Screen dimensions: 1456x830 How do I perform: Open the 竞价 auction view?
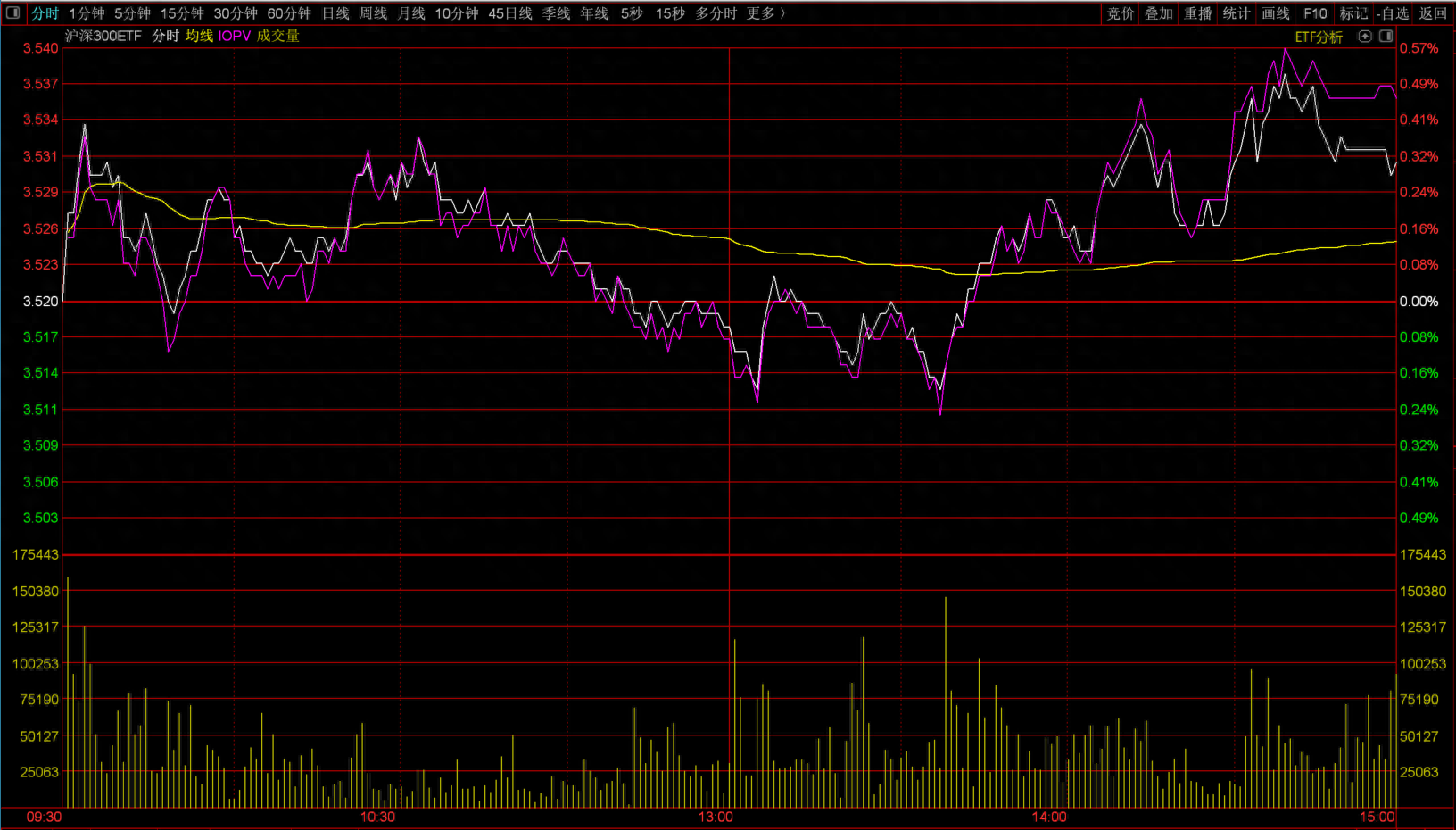pyautogui.click(x=1121, y=13)
